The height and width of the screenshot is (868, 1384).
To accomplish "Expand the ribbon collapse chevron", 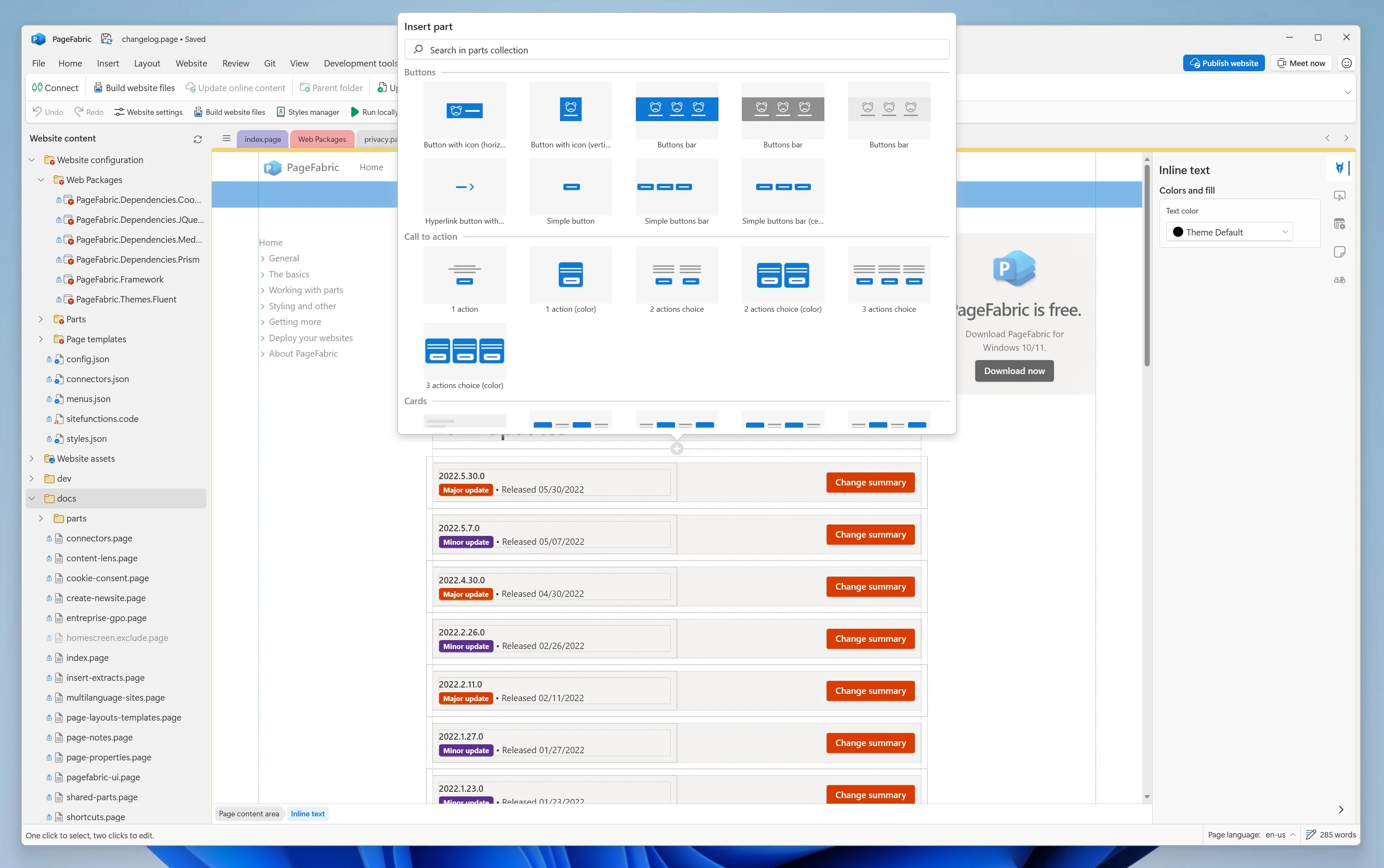I will [x=1348, y=92].
